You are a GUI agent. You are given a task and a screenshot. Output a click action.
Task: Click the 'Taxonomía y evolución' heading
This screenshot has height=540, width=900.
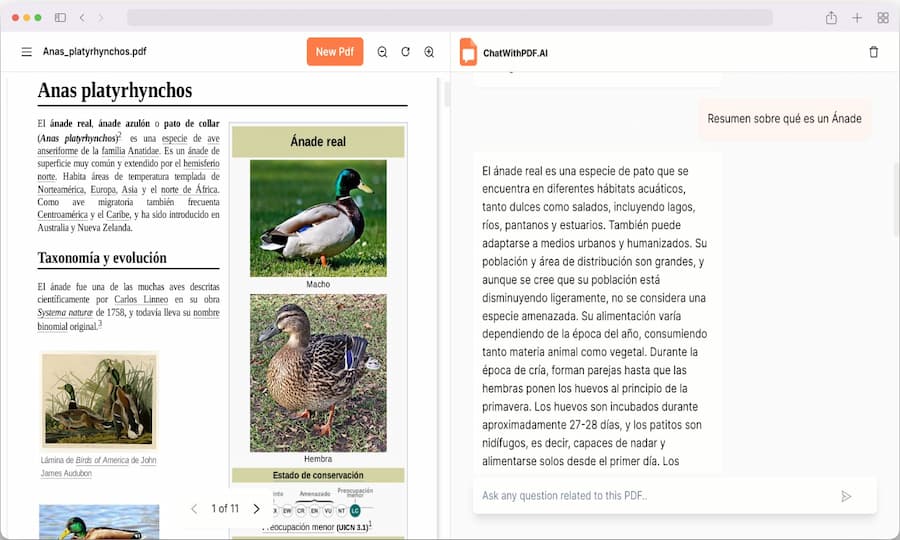102,258
